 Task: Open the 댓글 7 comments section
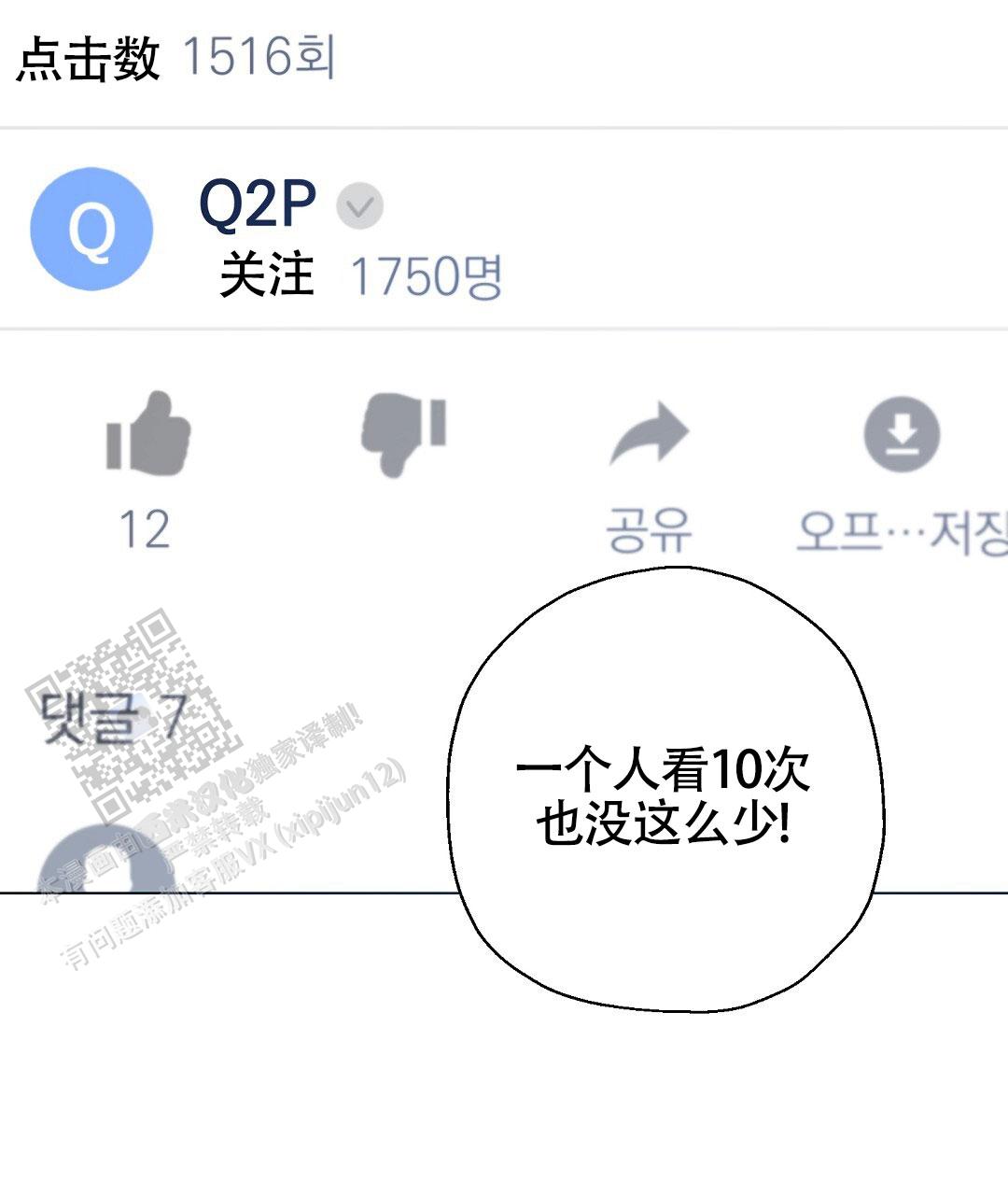(x=114, y=719)
